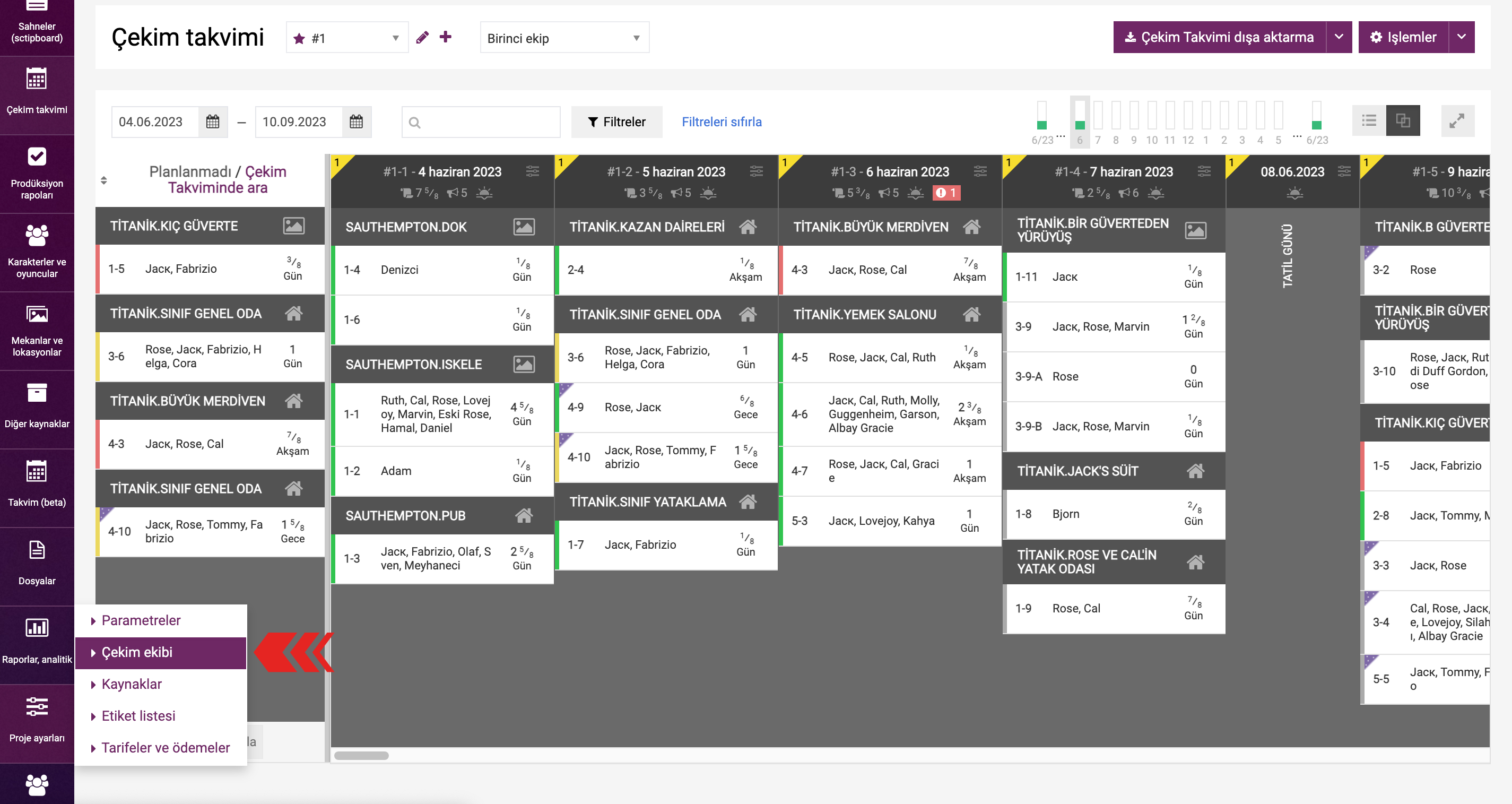Open settings for day #1-3 6 haziran

(980, 171)
